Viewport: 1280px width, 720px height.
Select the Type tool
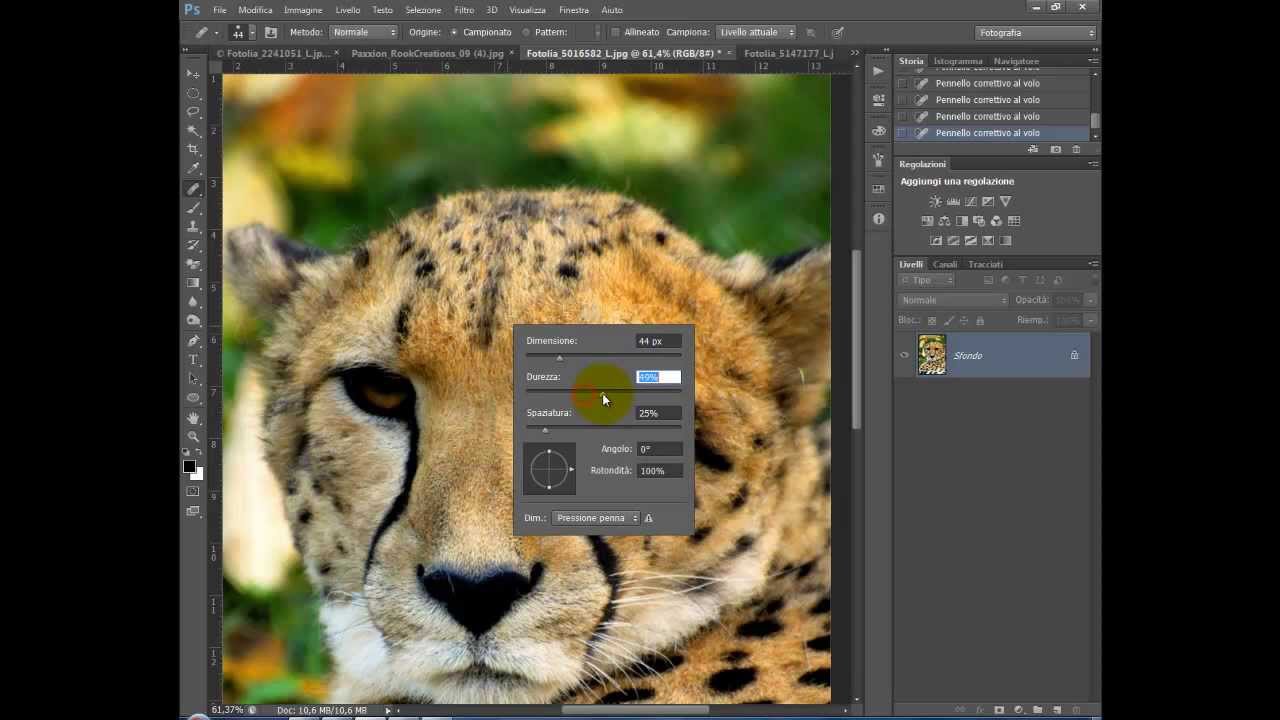(x=193, y=360)
